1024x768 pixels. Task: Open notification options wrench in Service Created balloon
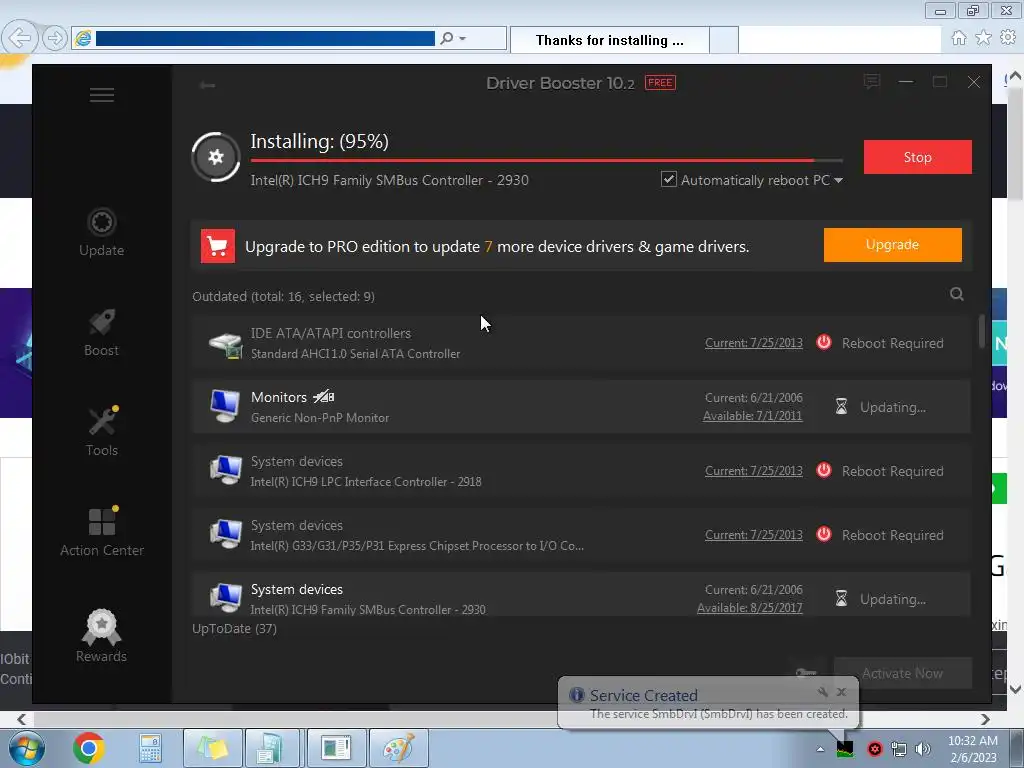click(823, 692)
